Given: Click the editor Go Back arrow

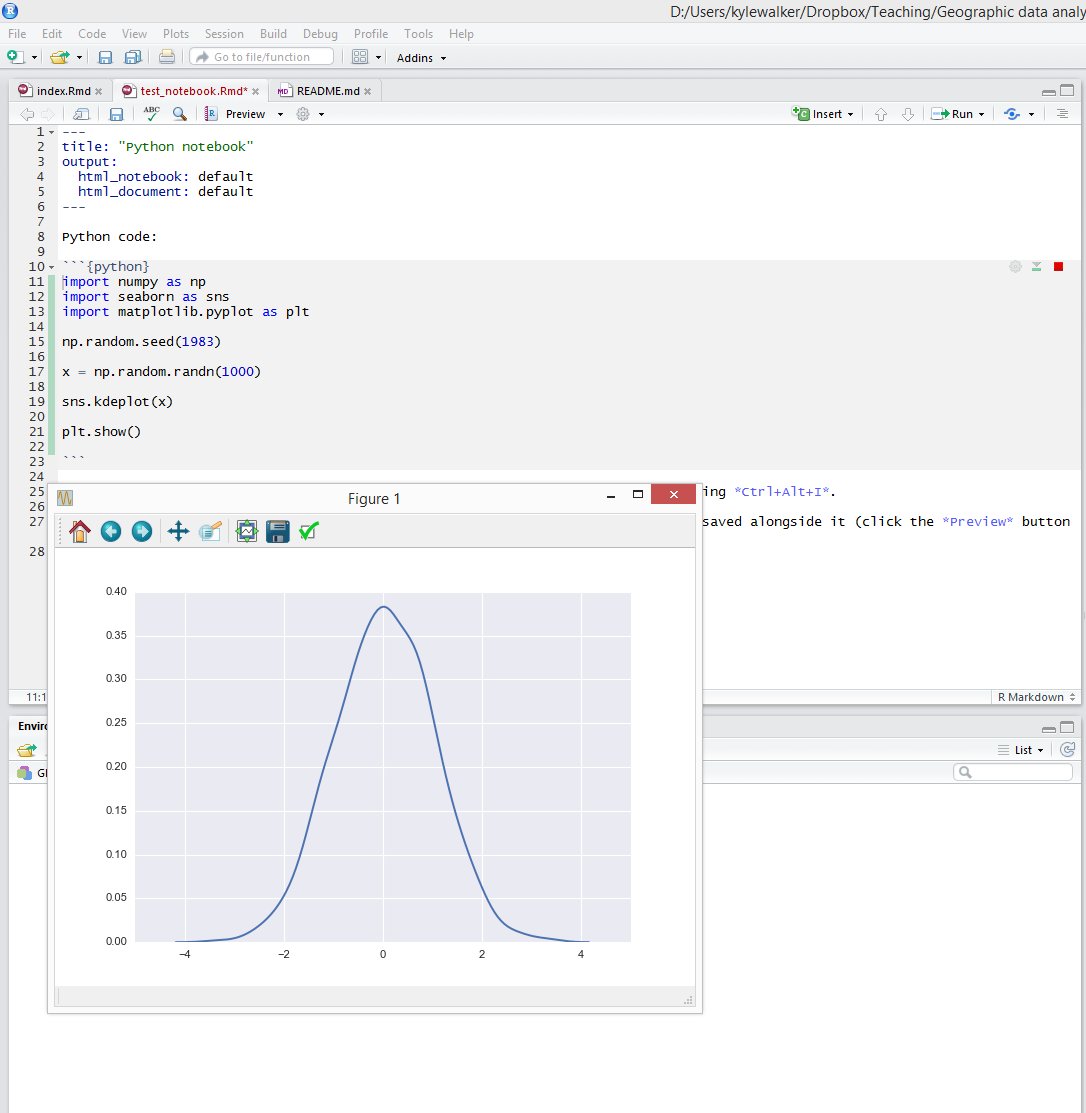Looking at the screenshot, I should [x=27, y=114].
